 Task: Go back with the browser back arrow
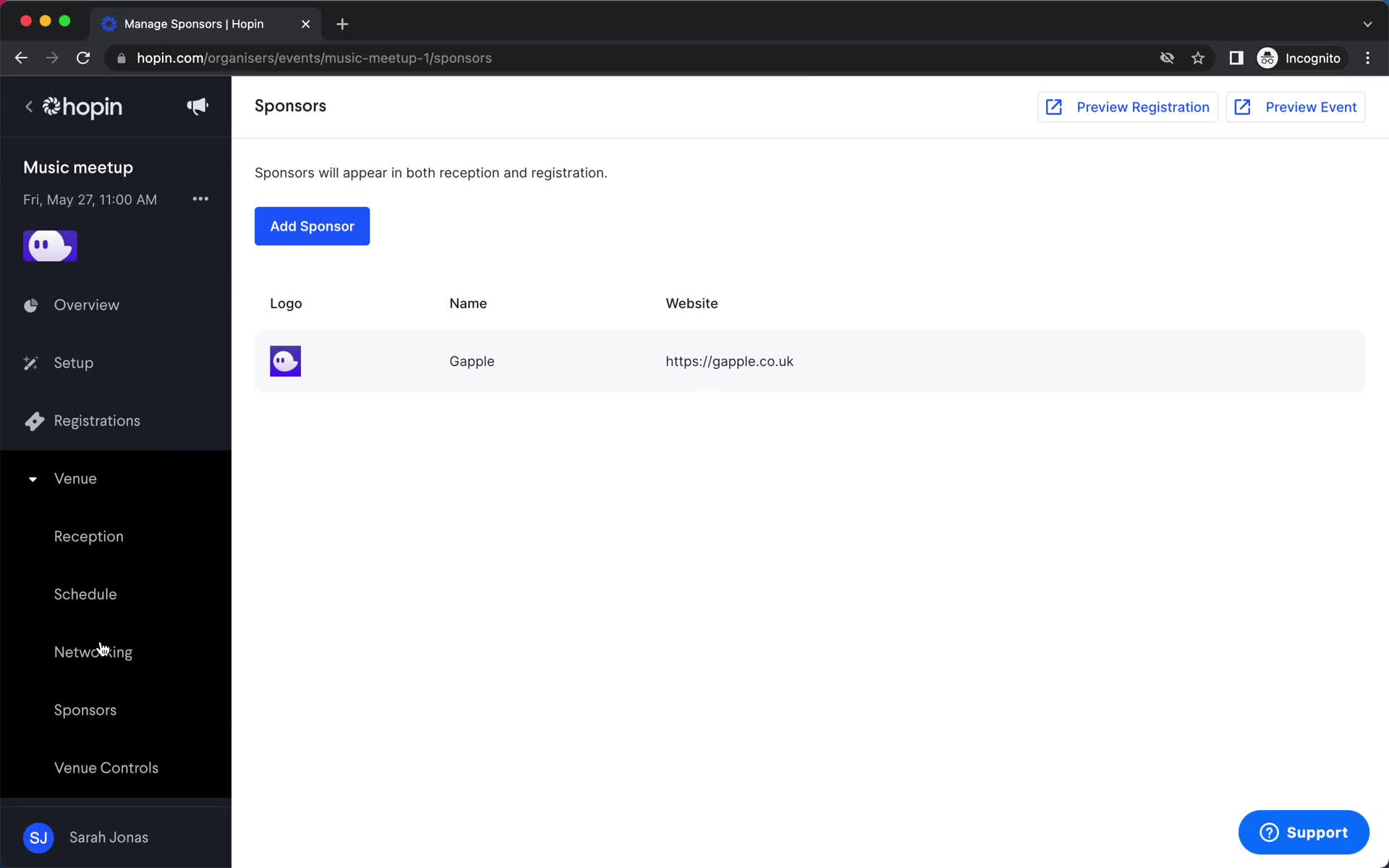click(21, 58)
